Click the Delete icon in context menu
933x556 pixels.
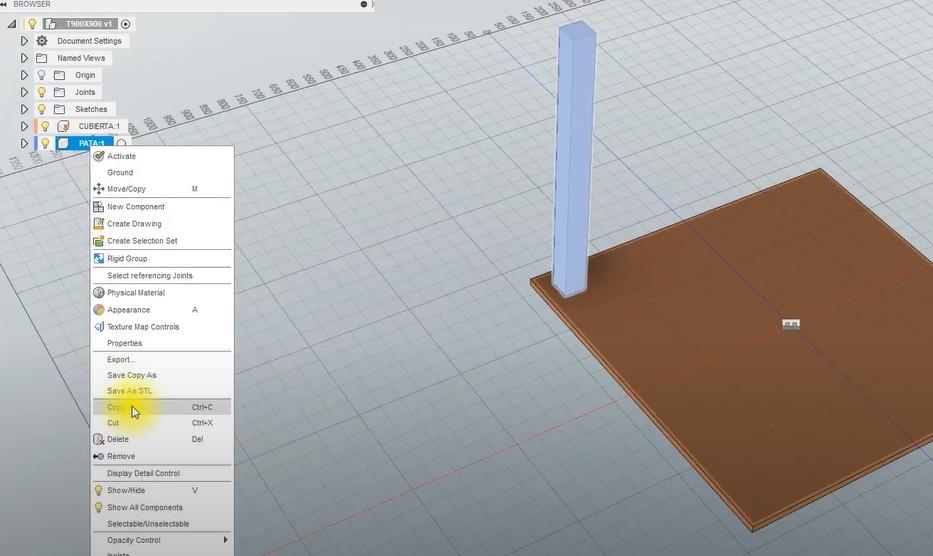click(99, 439)
